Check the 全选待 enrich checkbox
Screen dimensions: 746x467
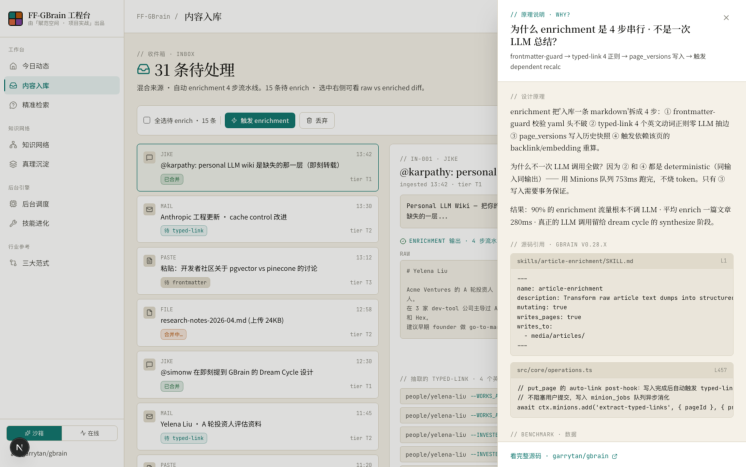(x=147, y=120)
